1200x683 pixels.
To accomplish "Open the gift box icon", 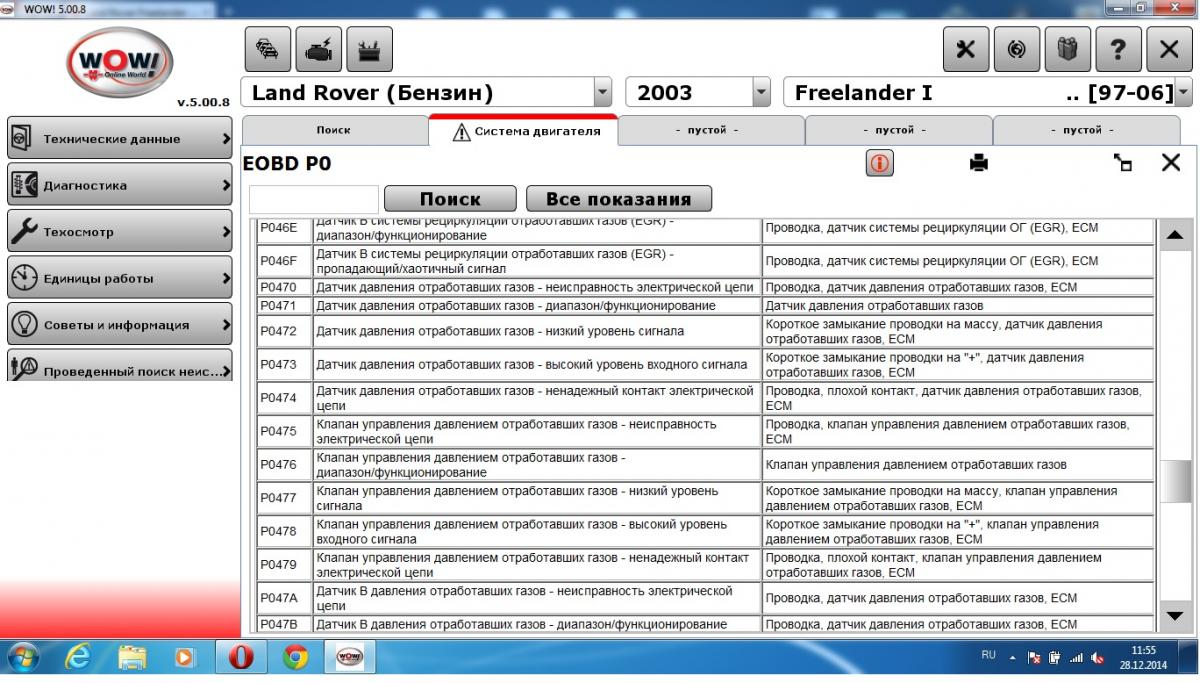I will click(x=1068, y=48).
